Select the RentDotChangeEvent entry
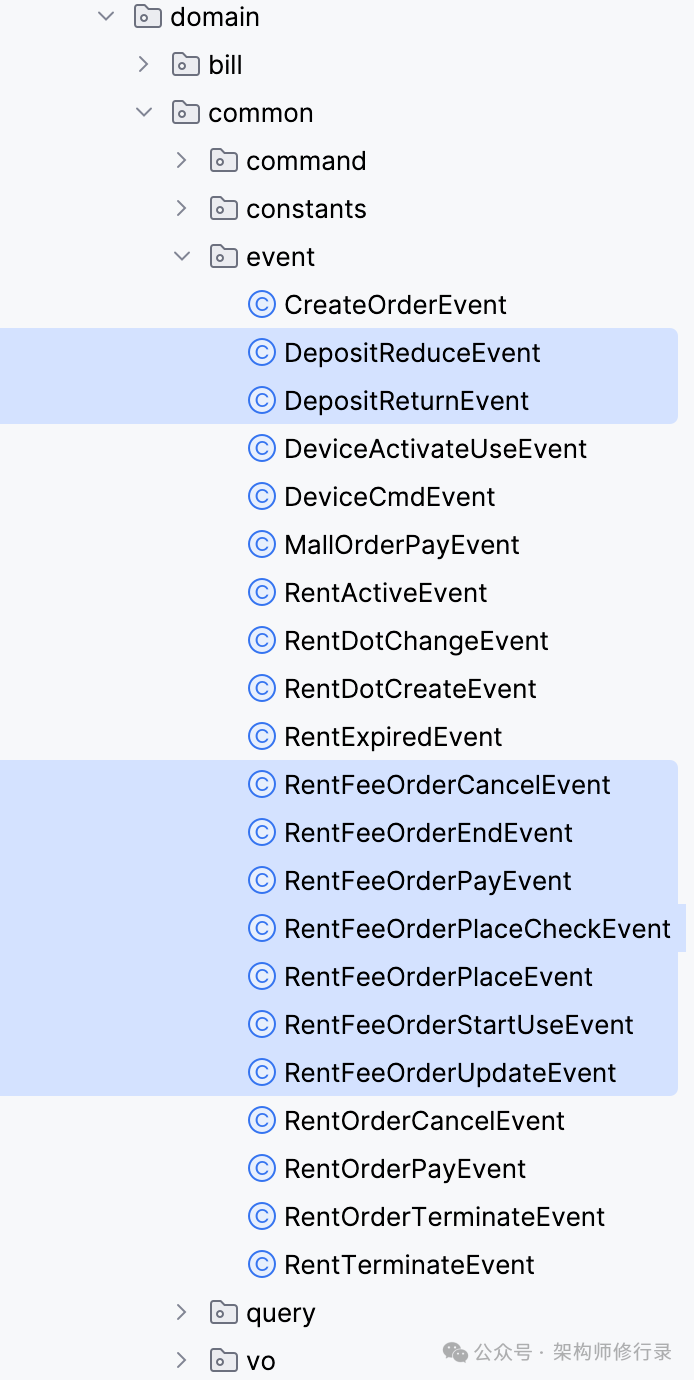The width and height of the screenshot is (694, 1380). click(x=416, y=641)
